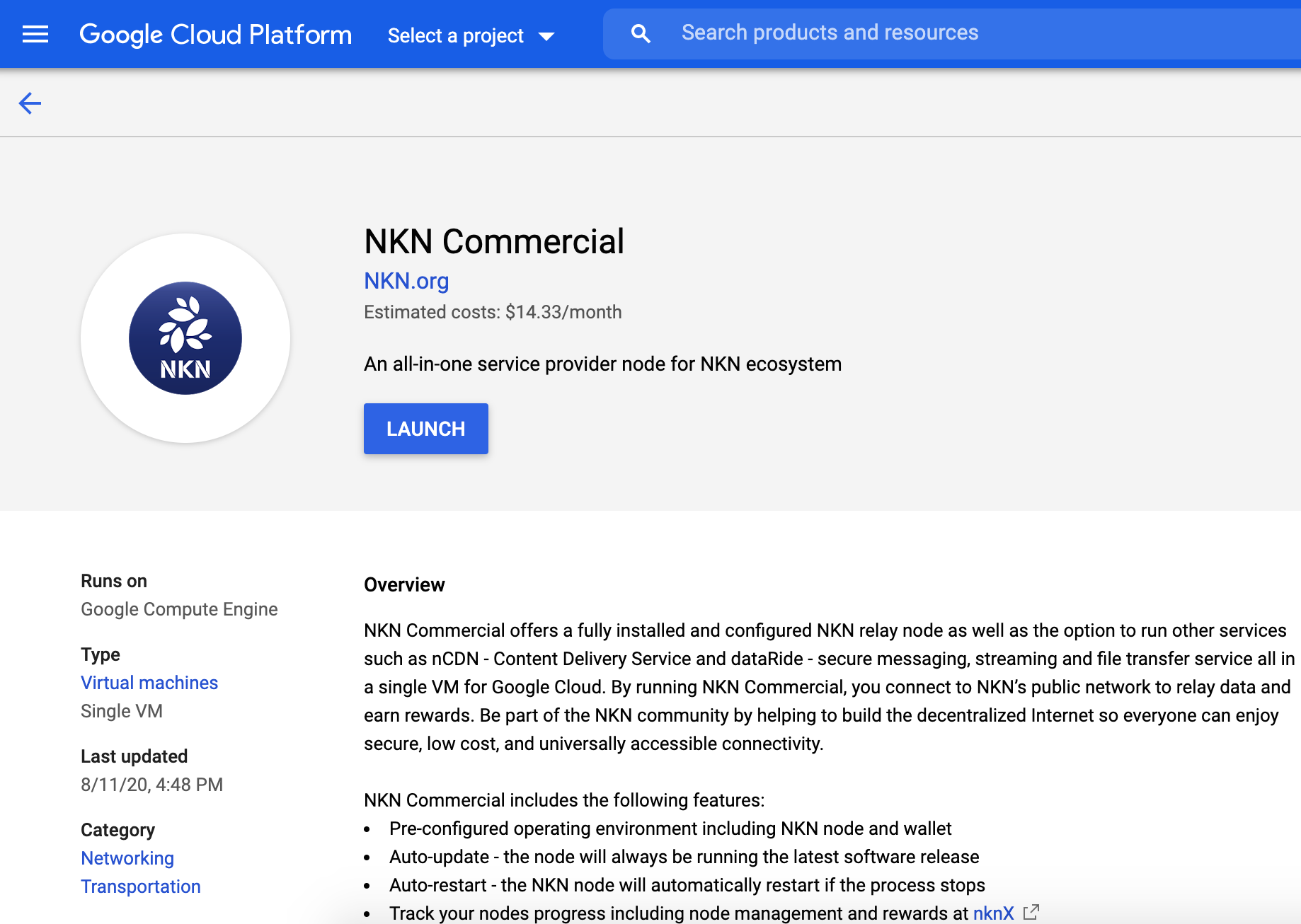
Task: Click the Google Cloud Platform logo text
Action: pos(215,35)
